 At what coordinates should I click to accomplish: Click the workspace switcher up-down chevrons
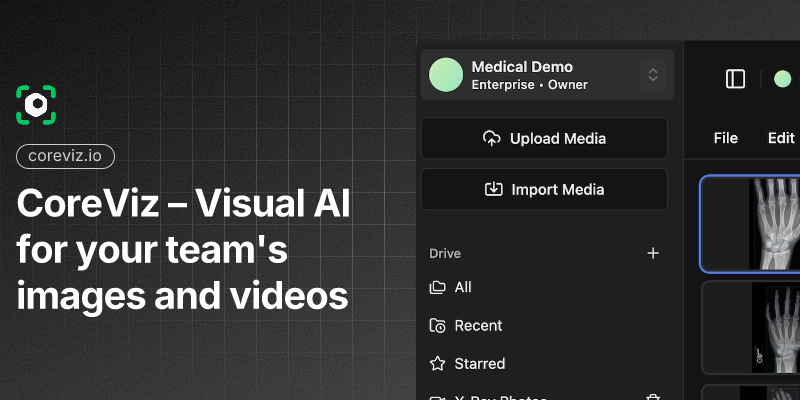coord(653,75)
